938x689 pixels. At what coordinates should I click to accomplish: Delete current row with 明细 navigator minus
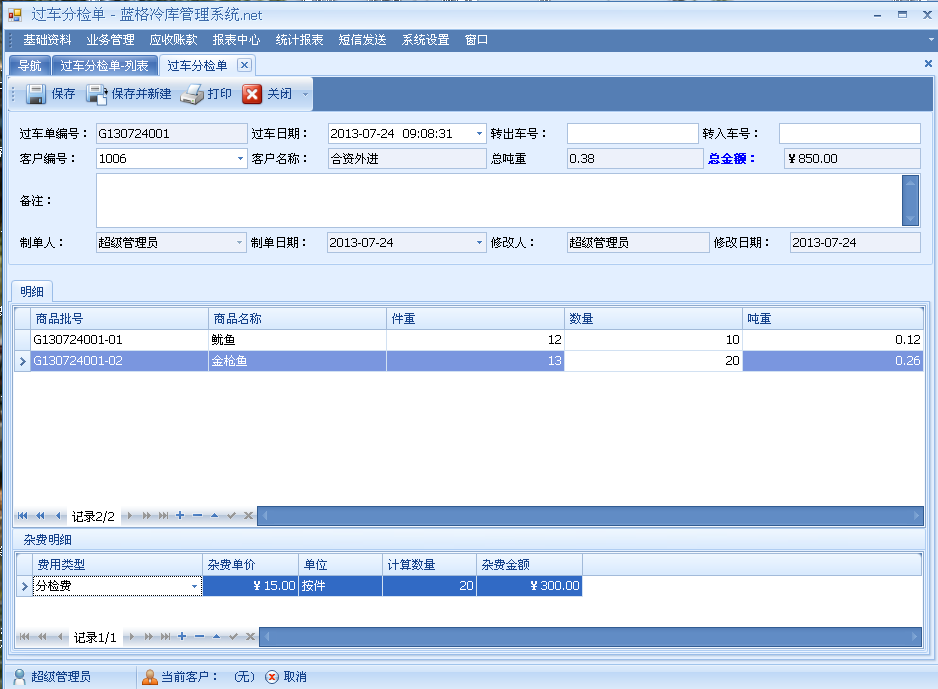coord(197,516)
